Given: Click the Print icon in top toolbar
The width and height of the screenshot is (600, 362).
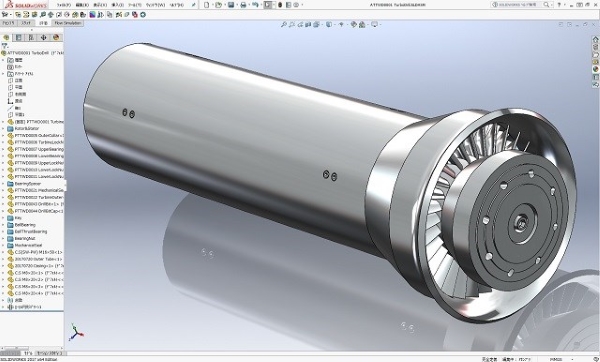Looking at the screenshot, I should click(243, 5).
